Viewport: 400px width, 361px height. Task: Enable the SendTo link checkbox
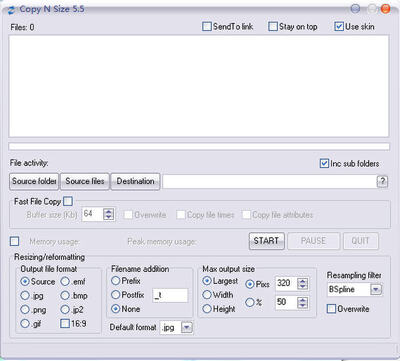[207, 26]
